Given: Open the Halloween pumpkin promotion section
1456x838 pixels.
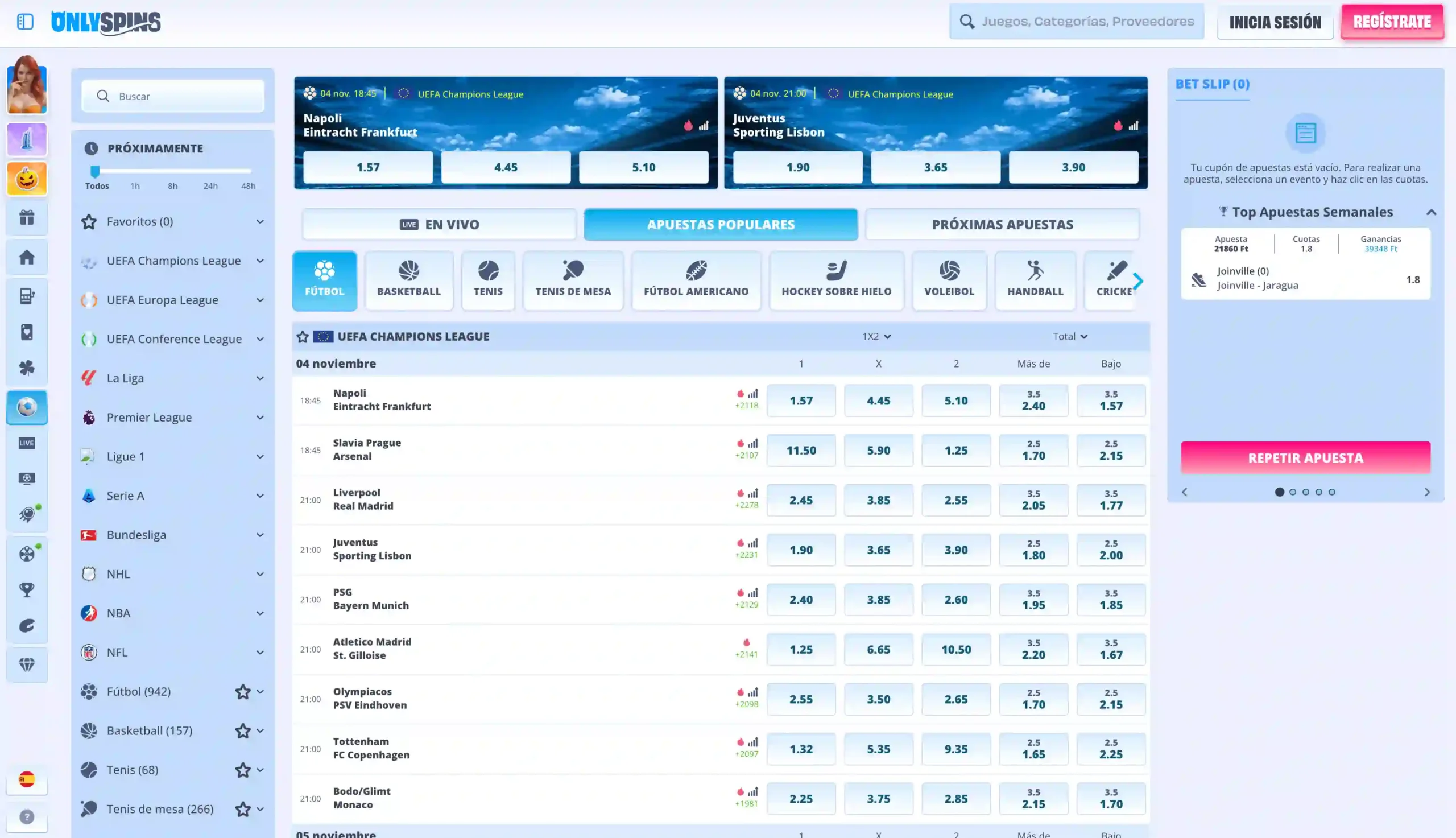Looking at the screenshot, I should (x=27, y=179).
